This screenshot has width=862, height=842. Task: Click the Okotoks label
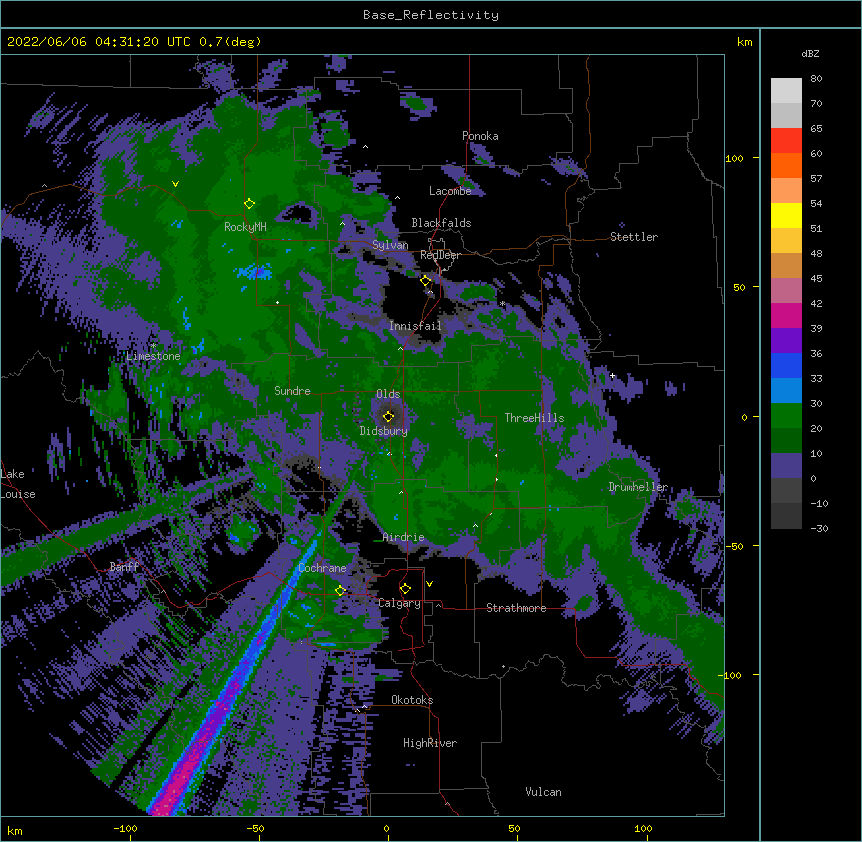tap(412, 700)
